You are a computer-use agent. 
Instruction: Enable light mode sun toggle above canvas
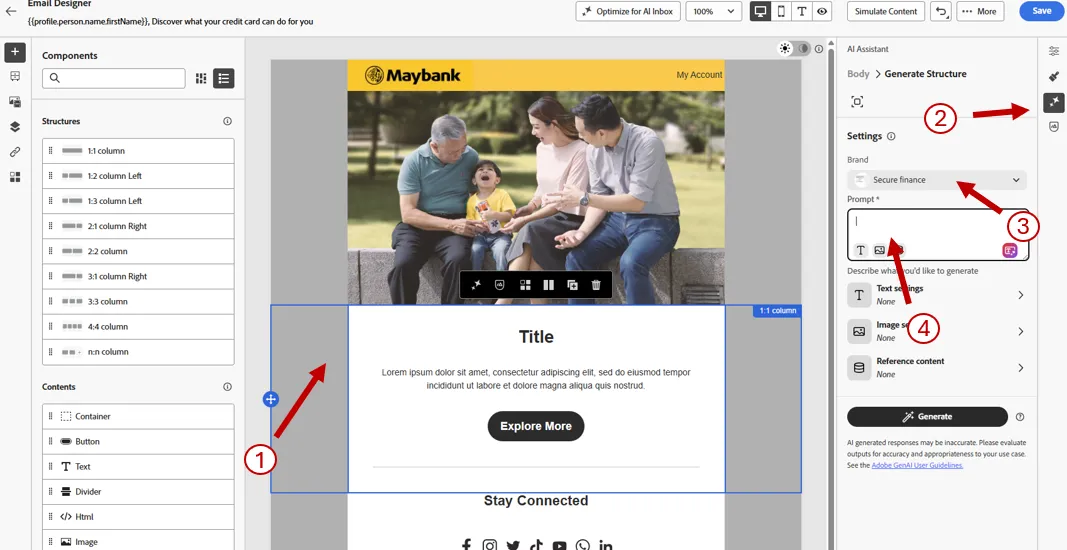coord(786,48)
